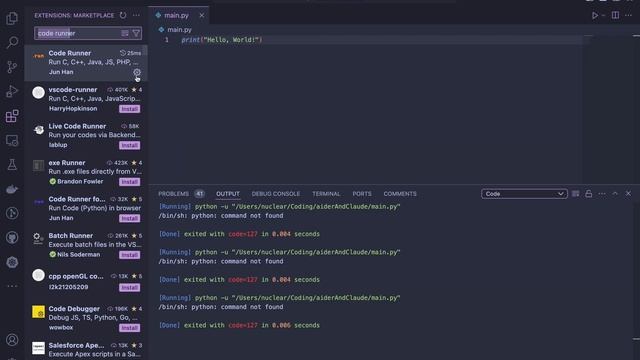Screen dimensions: 640x360
Task: Open panel more actions menu
Action: [602, 194]
